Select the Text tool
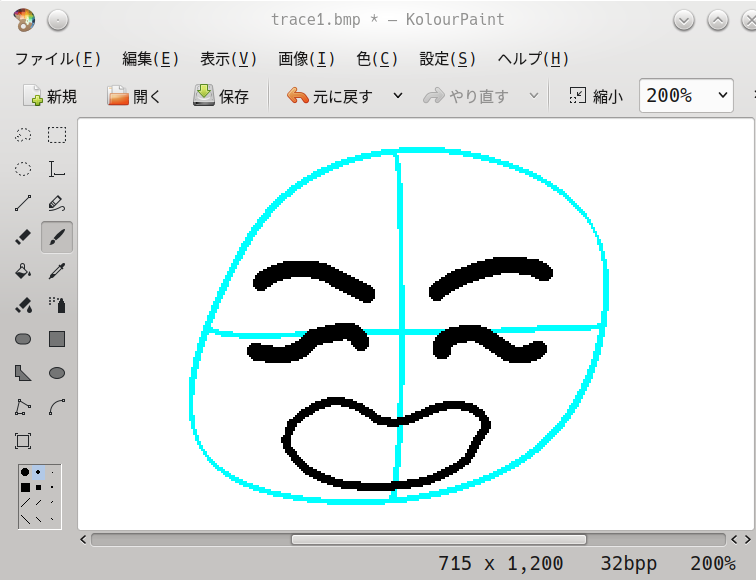This screenshot has height=580, width=756. [x=57, y=169]
